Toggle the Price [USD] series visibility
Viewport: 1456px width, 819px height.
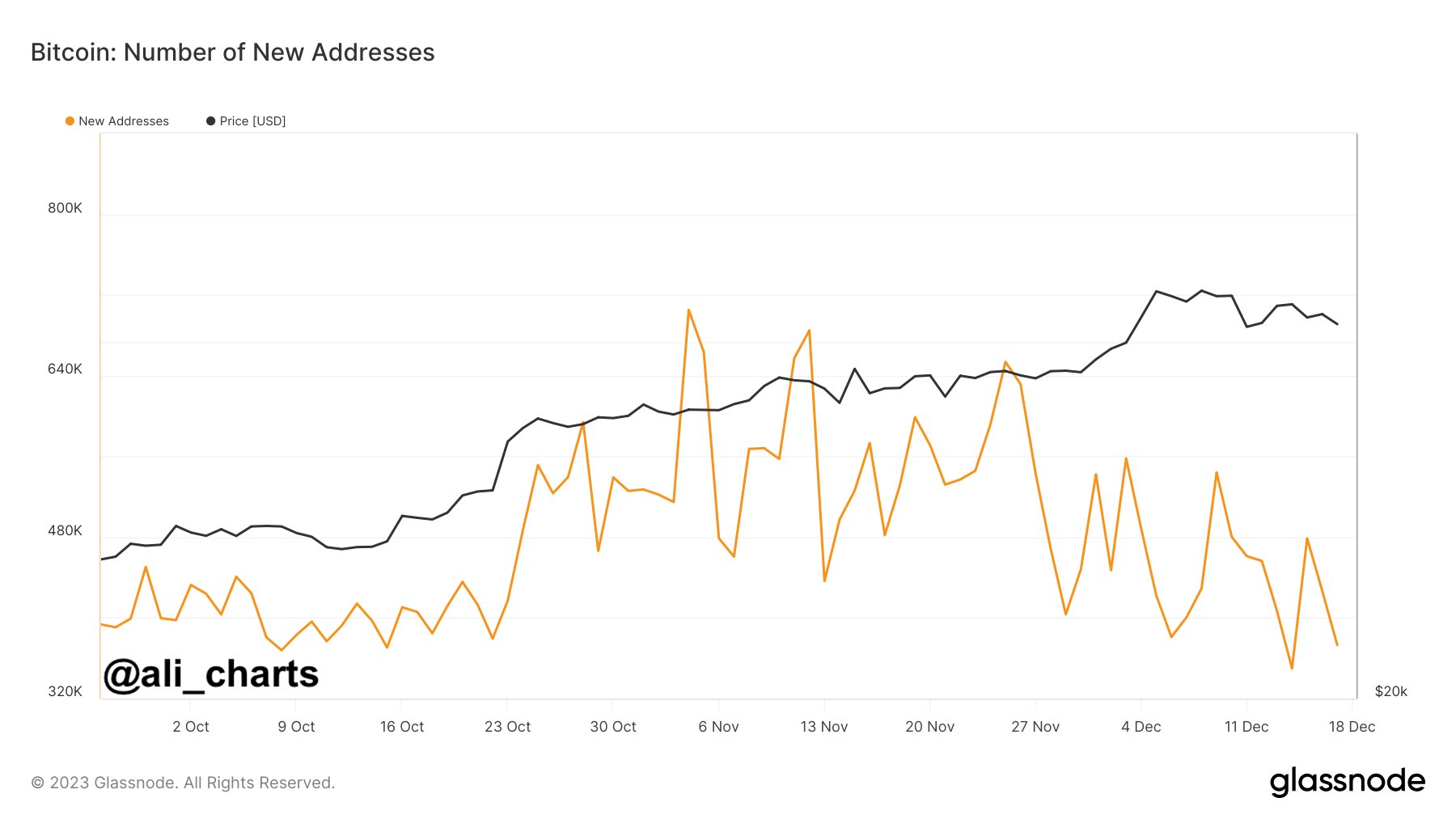pos(253,121)
